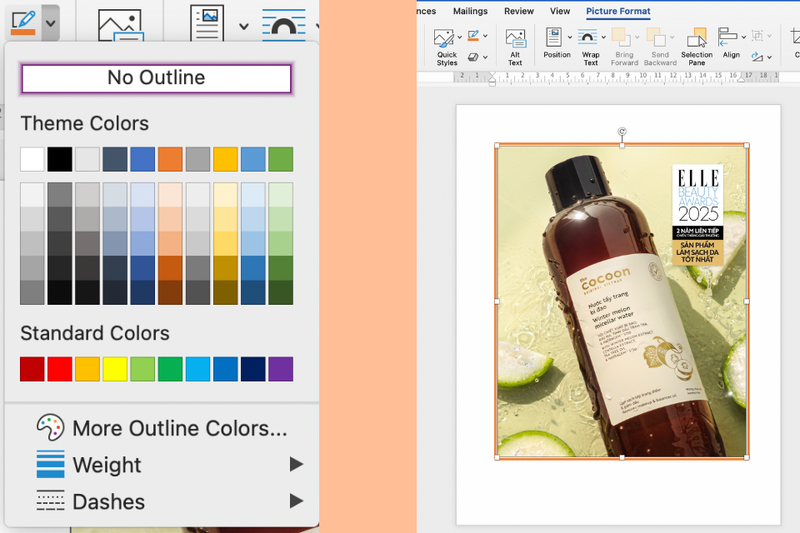Viewport: 800px width, 533px height.
Task: Click the line Weight icon in the menu
Action: [50, 465]
